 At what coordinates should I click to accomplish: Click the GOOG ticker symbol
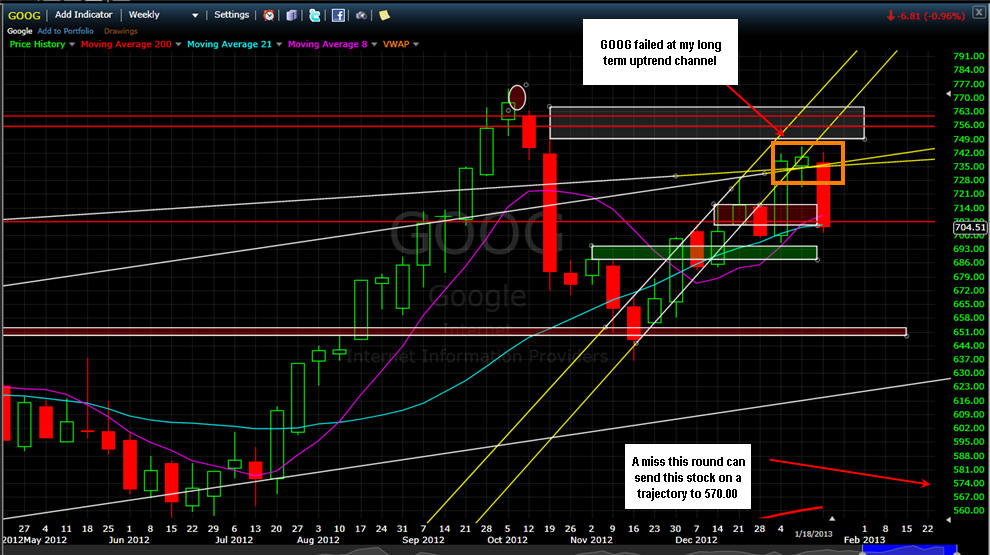(x=24, y=15)
